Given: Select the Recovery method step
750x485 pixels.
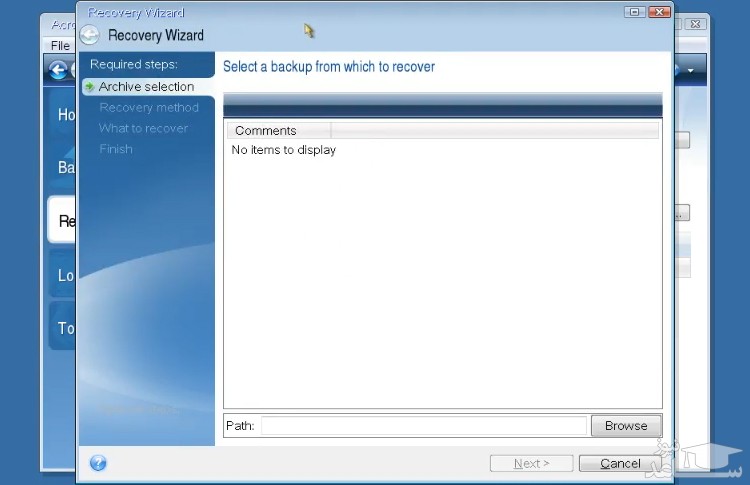Looking at the screenshot, I should pyautogui.click(x=148, y=108).
